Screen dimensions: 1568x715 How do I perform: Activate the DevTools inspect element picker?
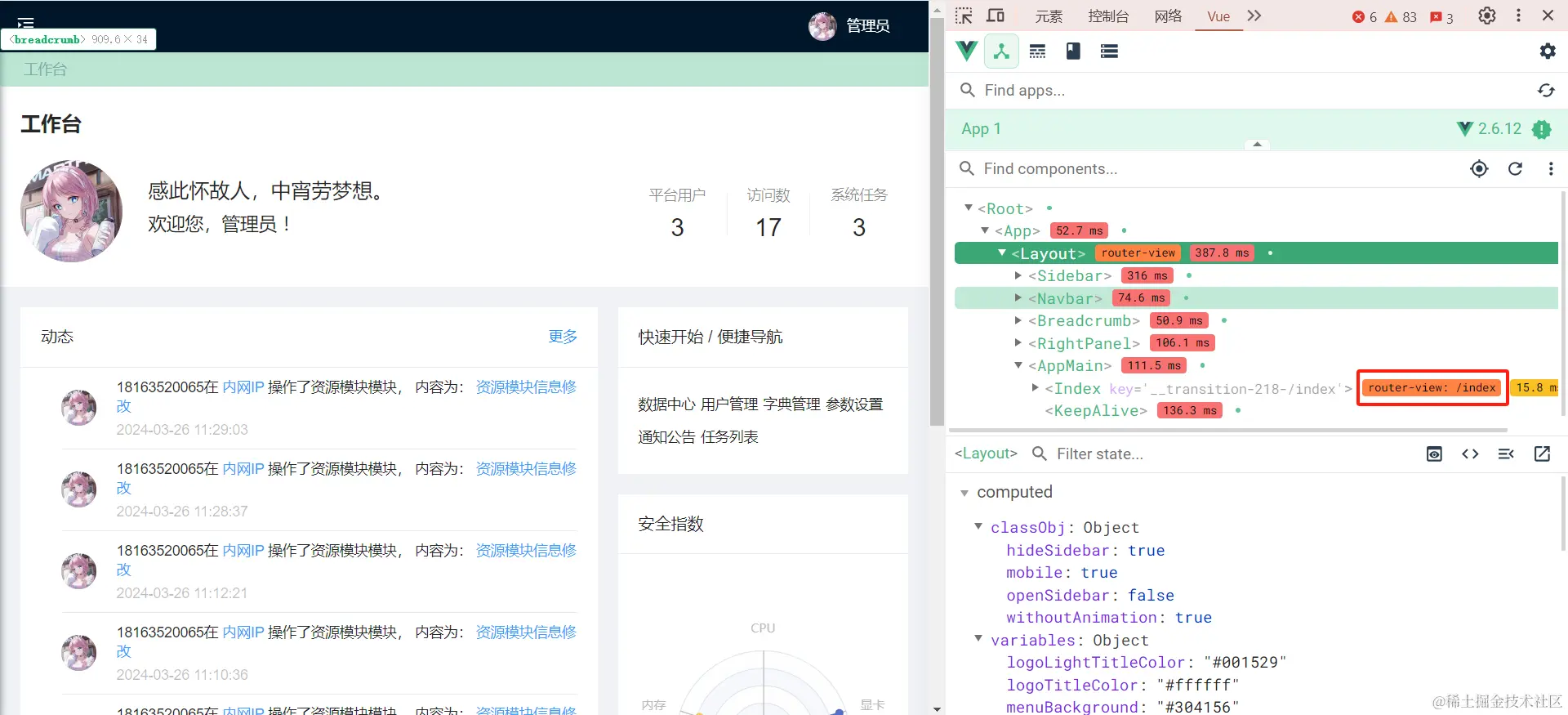964,16
